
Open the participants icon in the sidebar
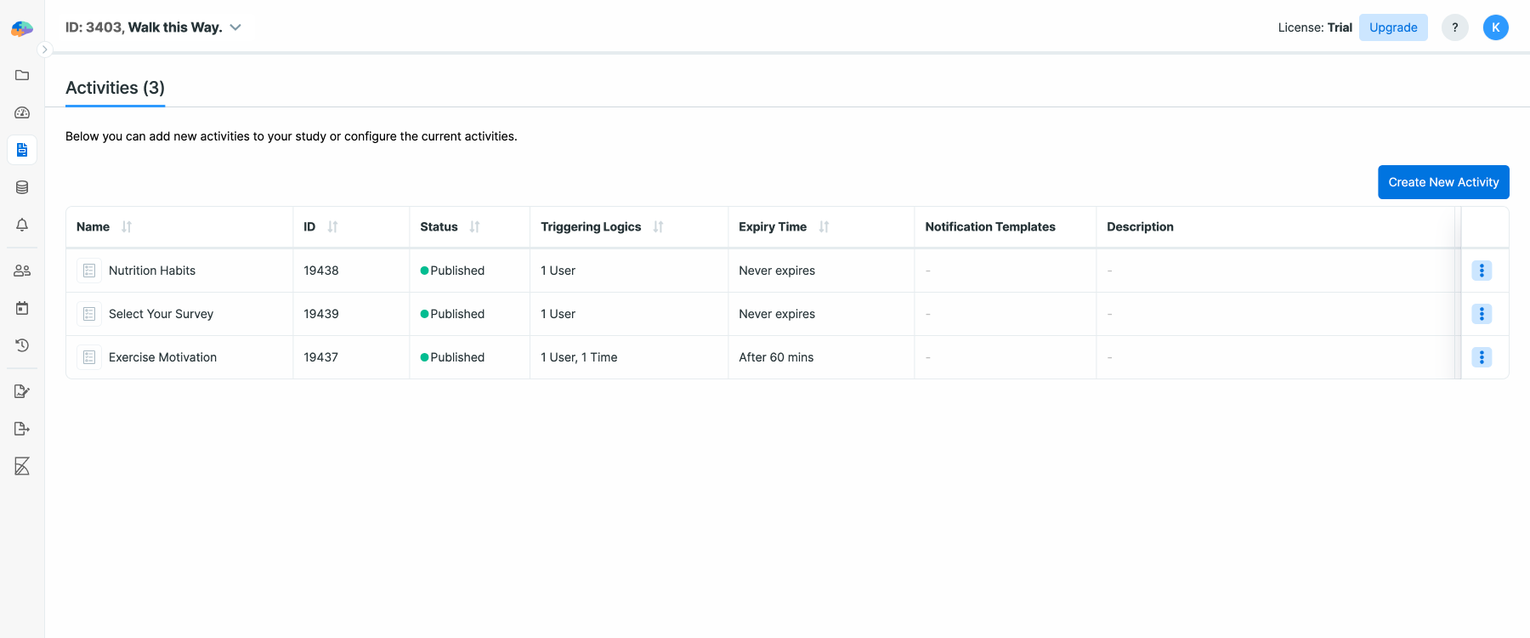pyautogui.click(x=22, y=269)
